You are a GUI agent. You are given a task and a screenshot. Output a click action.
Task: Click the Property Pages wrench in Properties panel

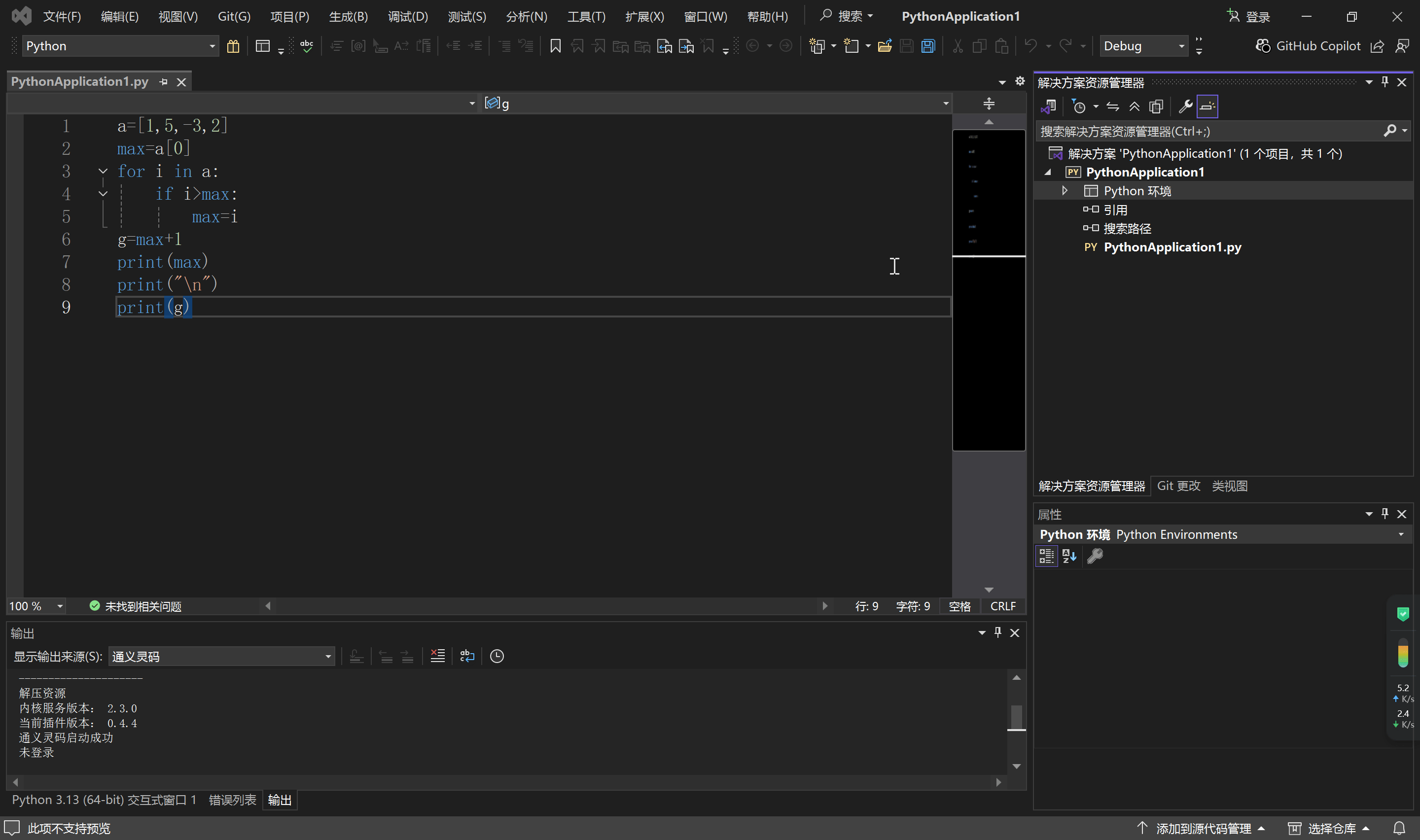pos(1095,556)
